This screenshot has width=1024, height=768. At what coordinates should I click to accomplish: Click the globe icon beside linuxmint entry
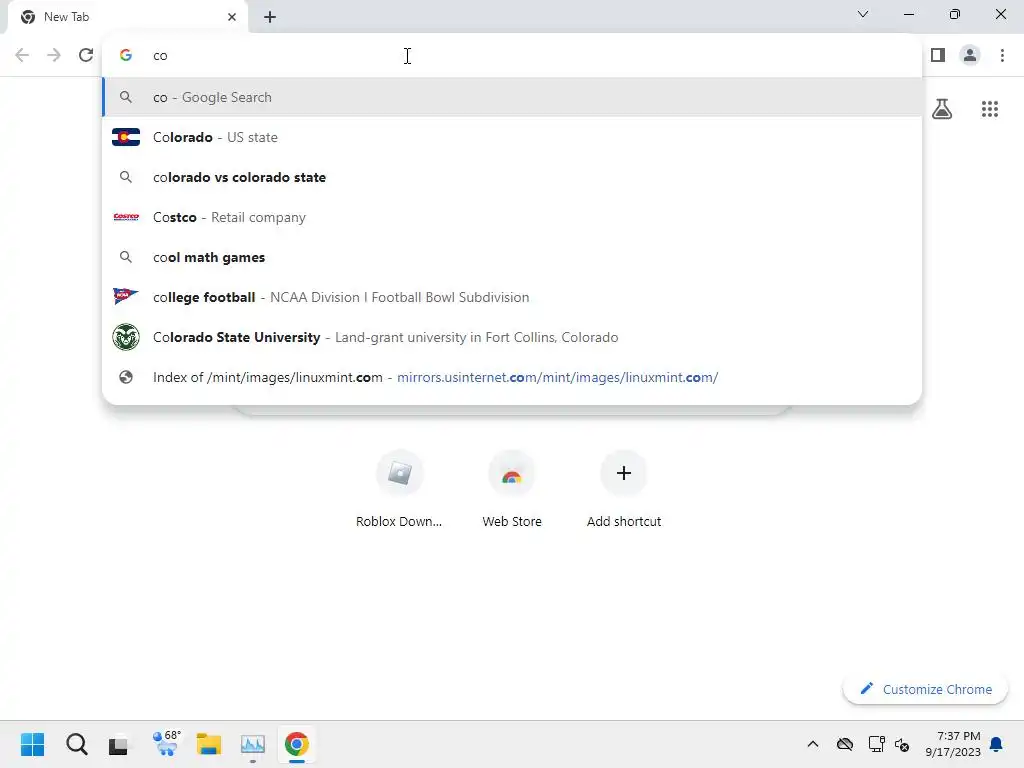pos(126,377)
